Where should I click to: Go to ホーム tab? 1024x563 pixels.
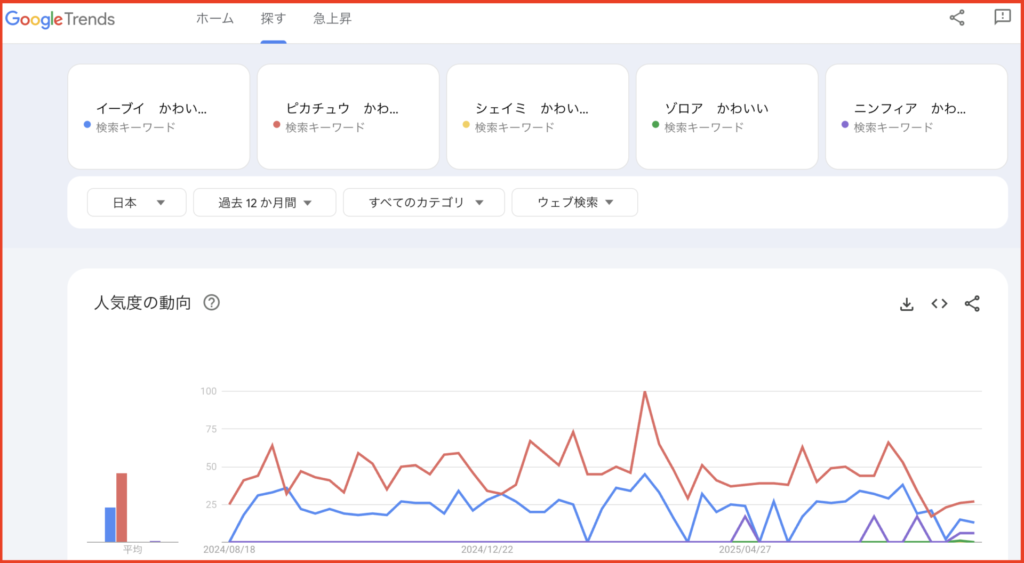(215, 19)
